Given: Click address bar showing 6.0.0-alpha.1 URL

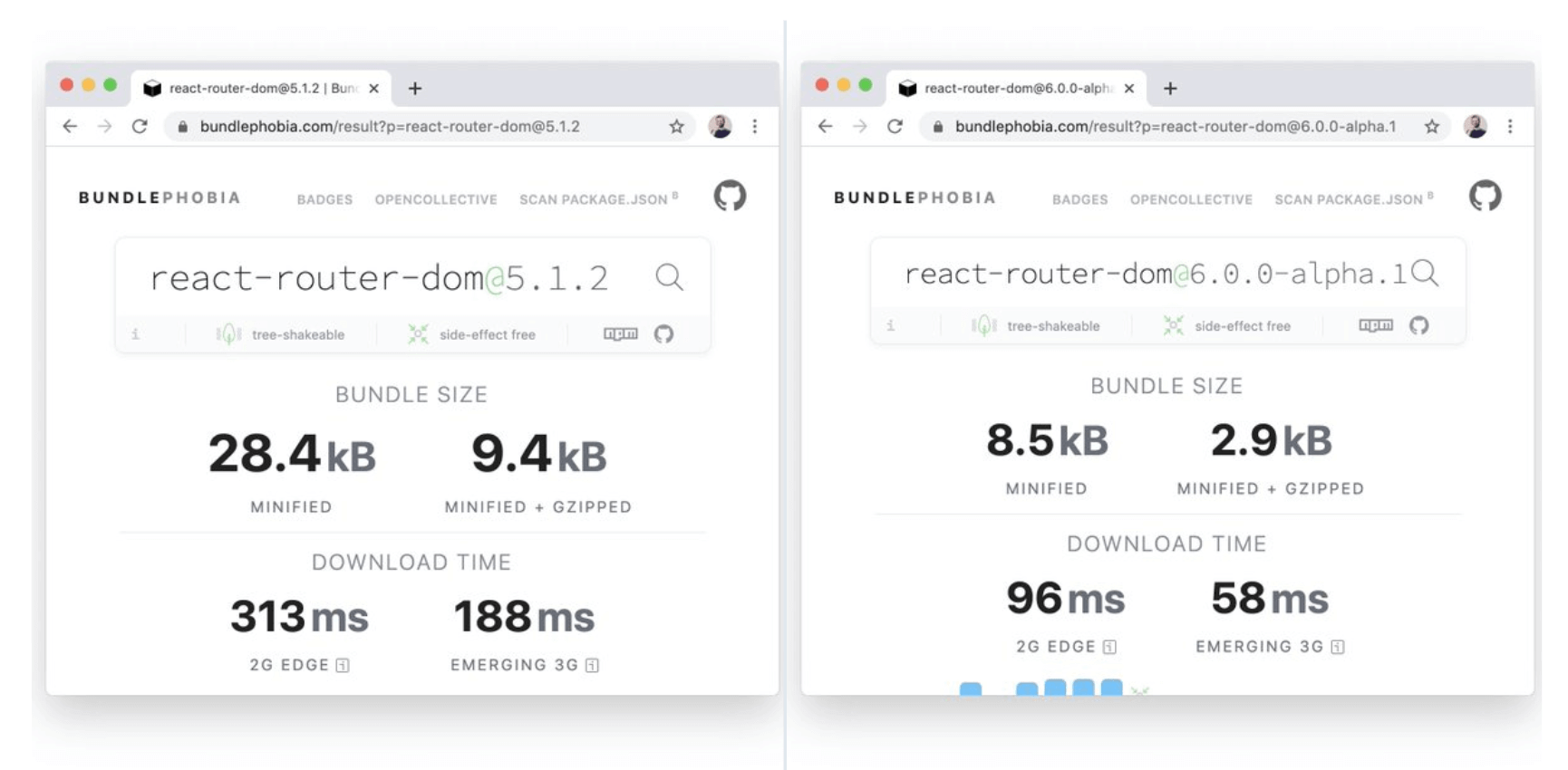Looking at the screenshot, I should point(1184,126).
